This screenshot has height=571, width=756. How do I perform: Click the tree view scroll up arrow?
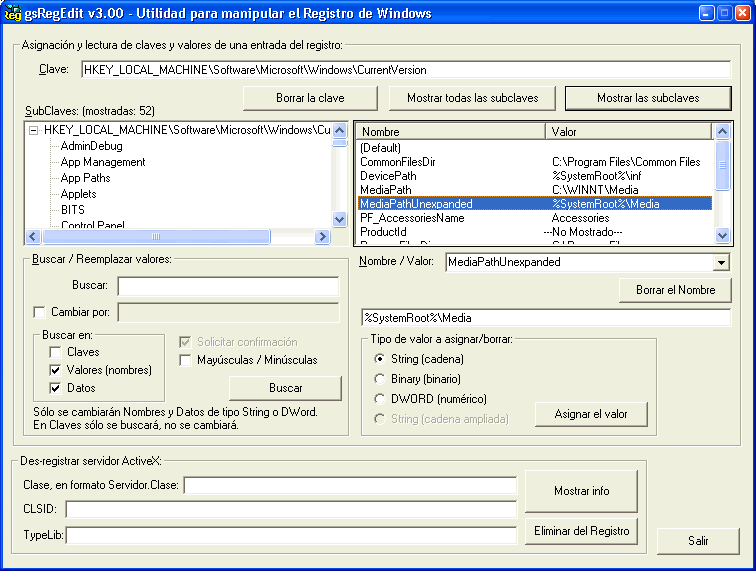click(339, 130)
